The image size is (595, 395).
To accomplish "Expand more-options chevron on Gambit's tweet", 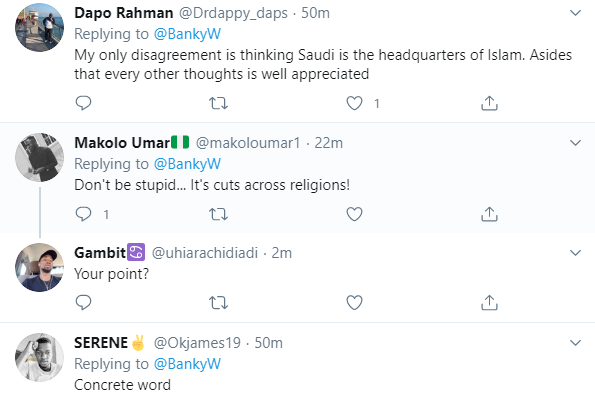I will (x=576, y=253).
